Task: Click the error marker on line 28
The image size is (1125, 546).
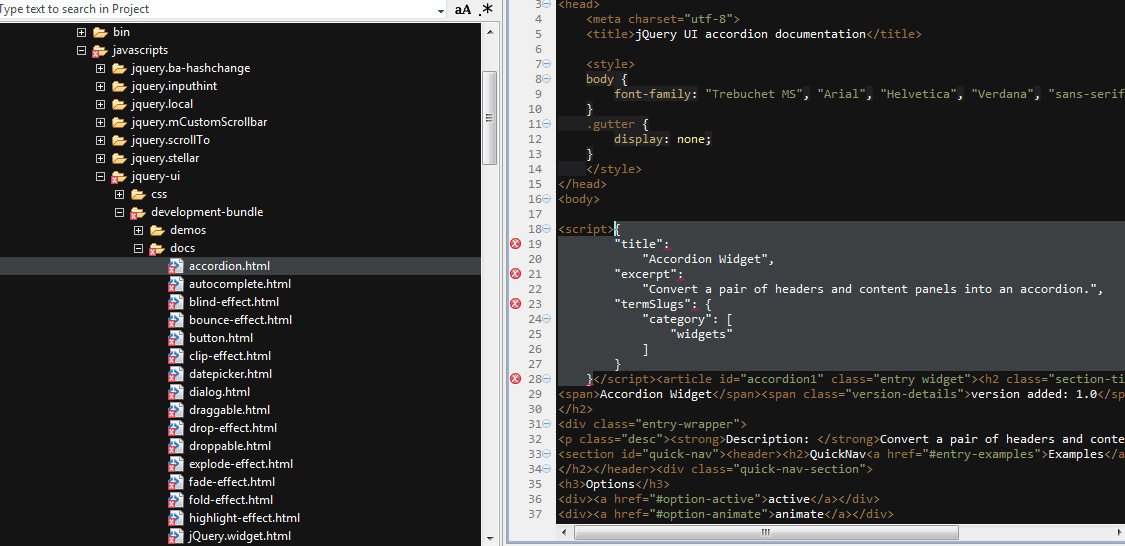Action: pyautogui.click(x=516, y=379)
